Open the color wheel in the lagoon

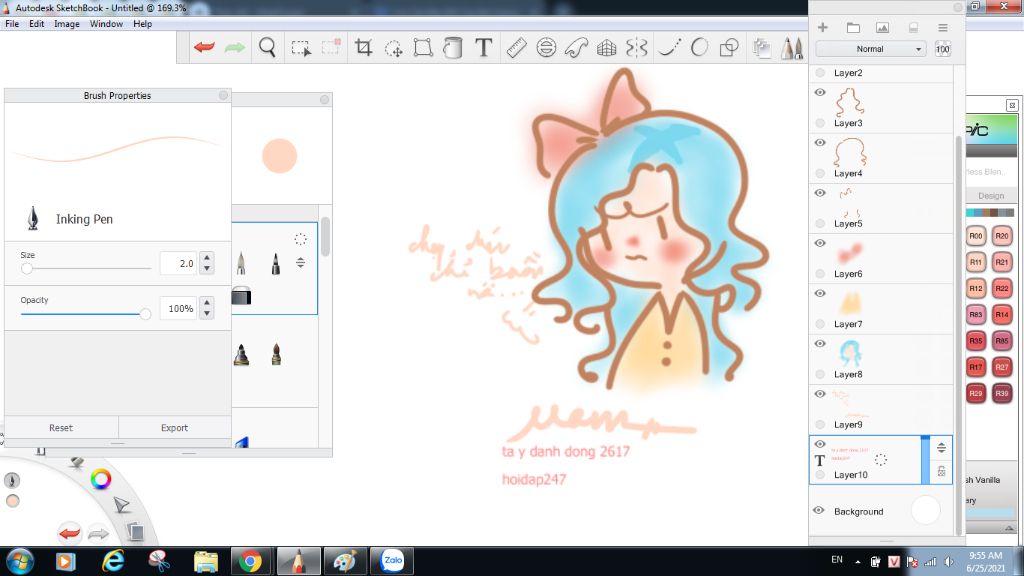pyautogui.click(x=101, y=479)
